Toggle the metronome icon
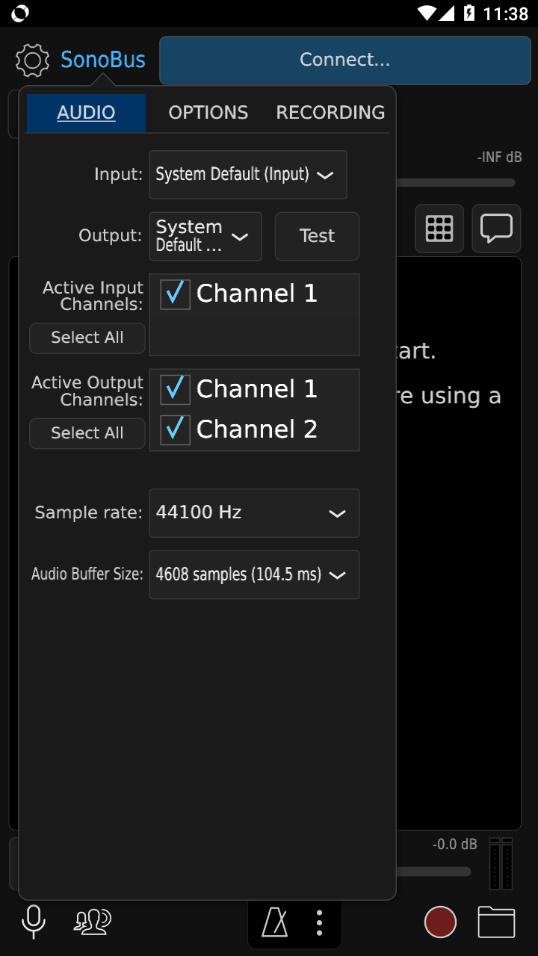The height and width of the screenshot is (956, 538). click(x=274, y=922)
